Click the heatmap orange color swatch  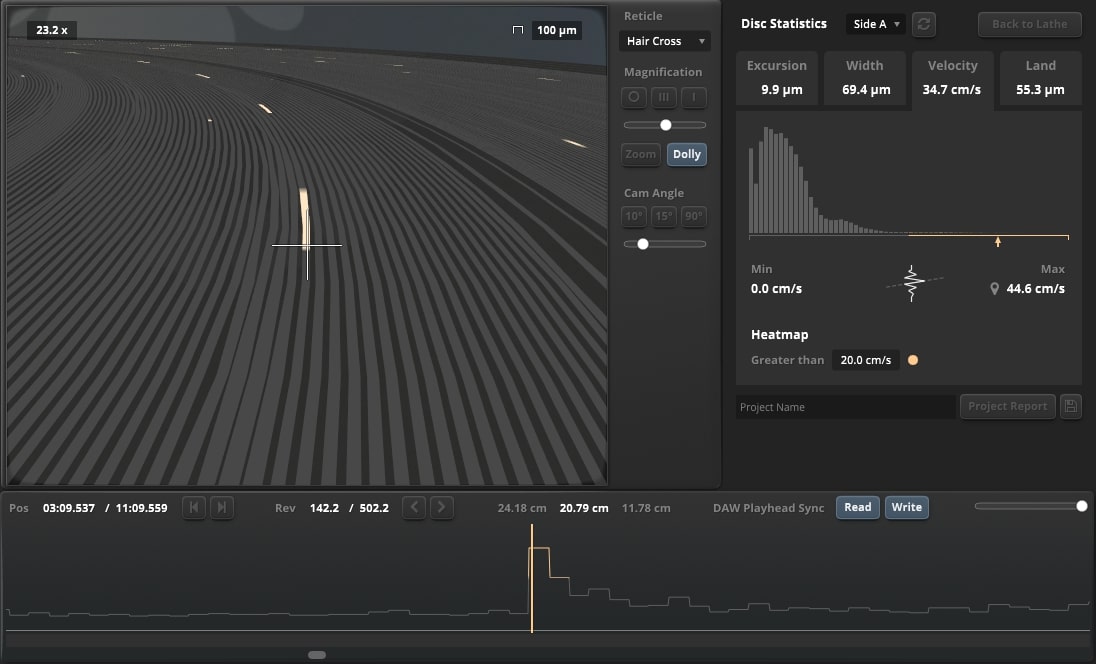tap(912, 360)
